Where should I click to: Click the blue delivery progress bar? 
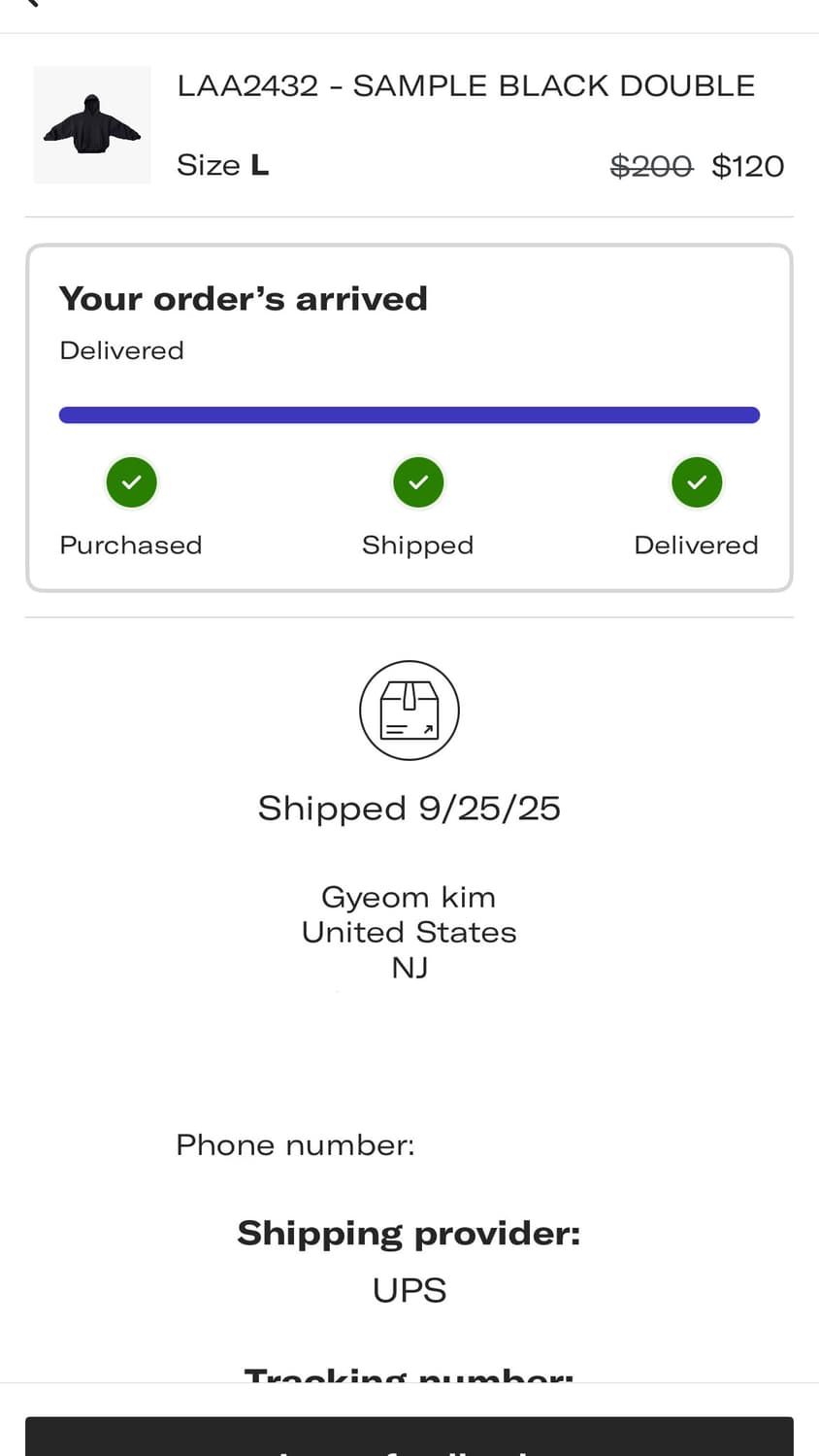(409, 415)
